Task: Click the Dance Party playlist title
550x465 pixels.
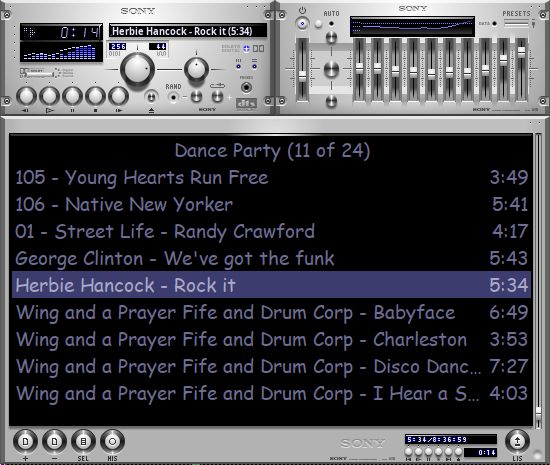Action: (272, 151)
